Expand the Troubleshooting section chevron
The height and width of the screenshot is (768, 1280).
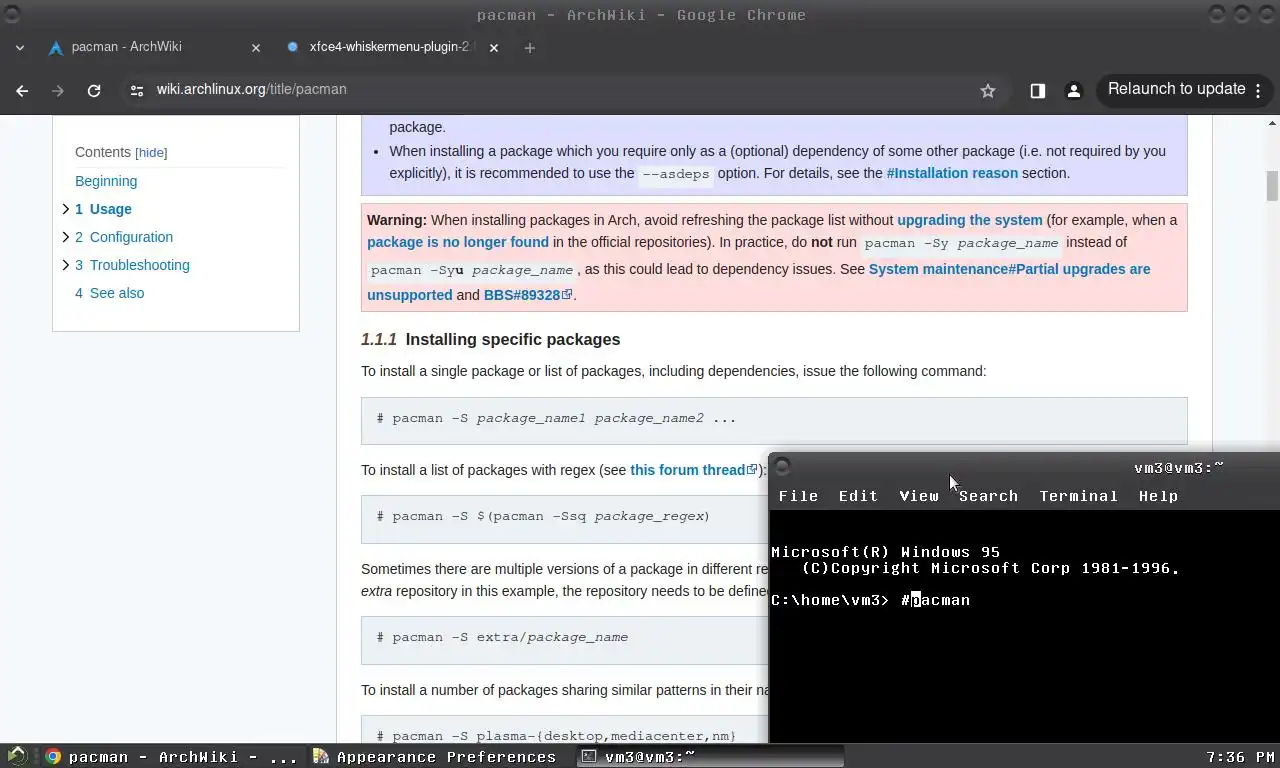[65, 265]
